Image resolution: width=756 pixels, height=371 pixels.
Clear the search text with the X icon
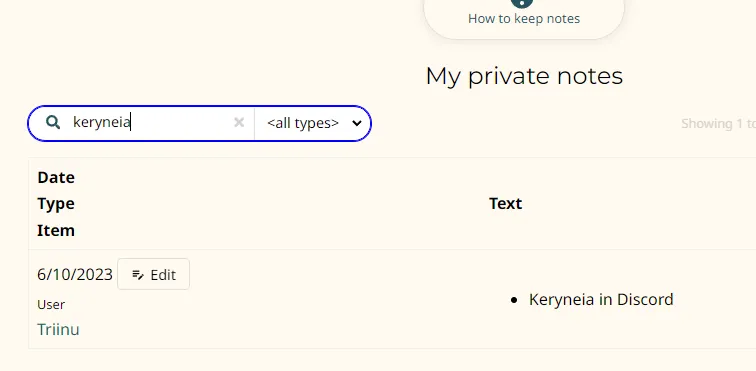pos(239,123)
